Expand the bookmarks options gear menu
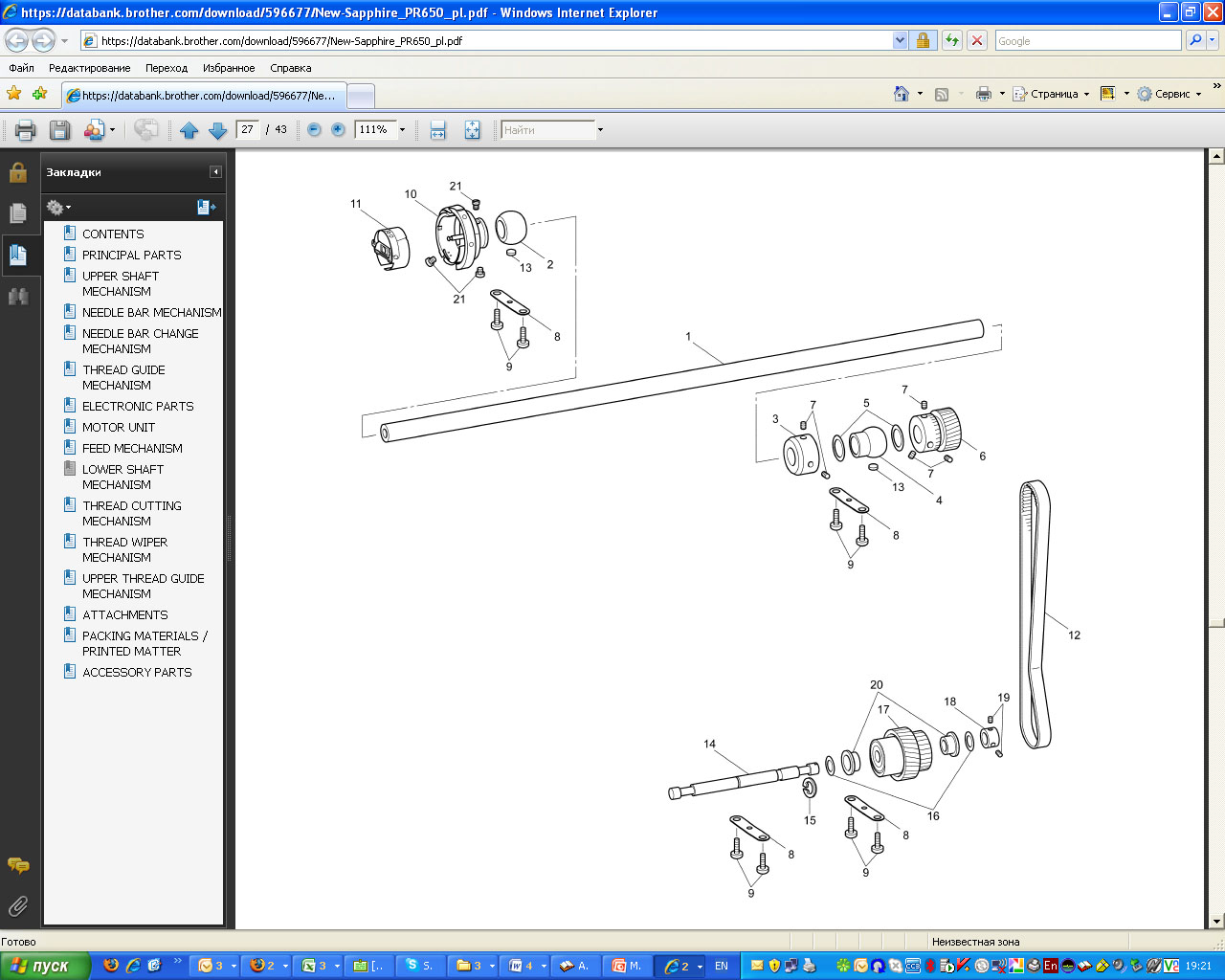 tap(58, 208)
